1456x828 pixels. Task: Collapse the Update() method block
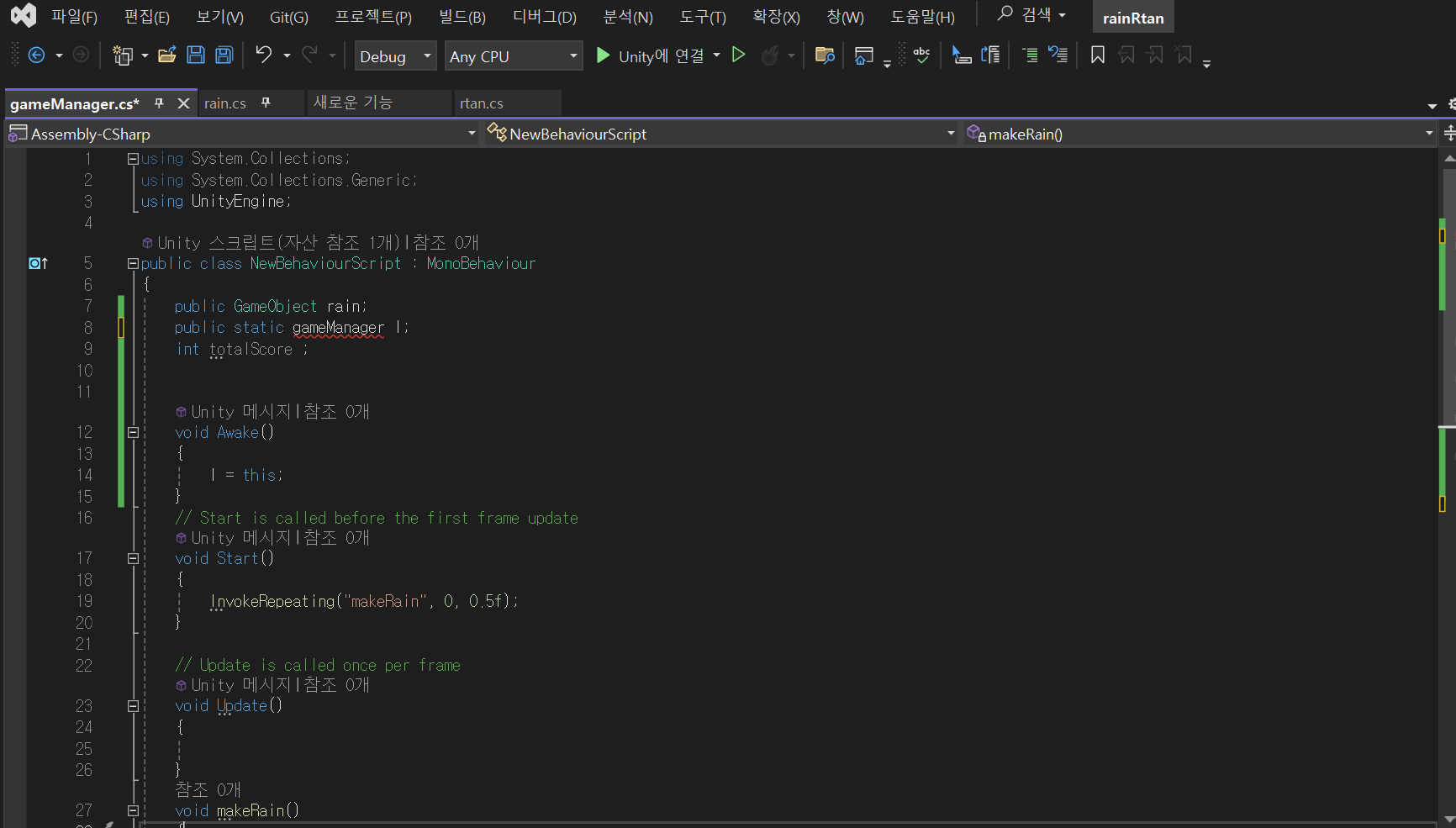coord(133,706)
